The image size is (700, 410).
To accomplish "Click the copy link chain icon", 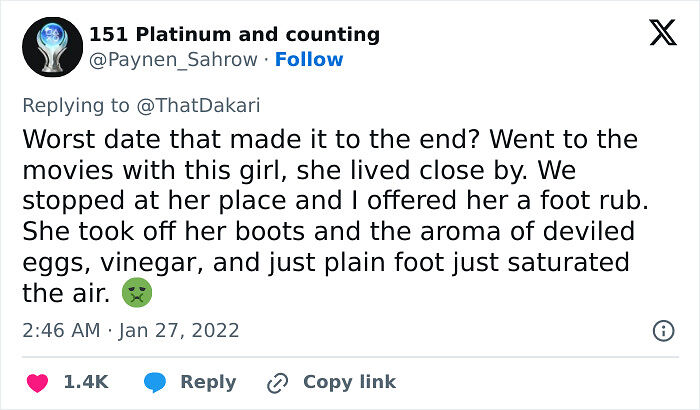I will coord(276,382).
